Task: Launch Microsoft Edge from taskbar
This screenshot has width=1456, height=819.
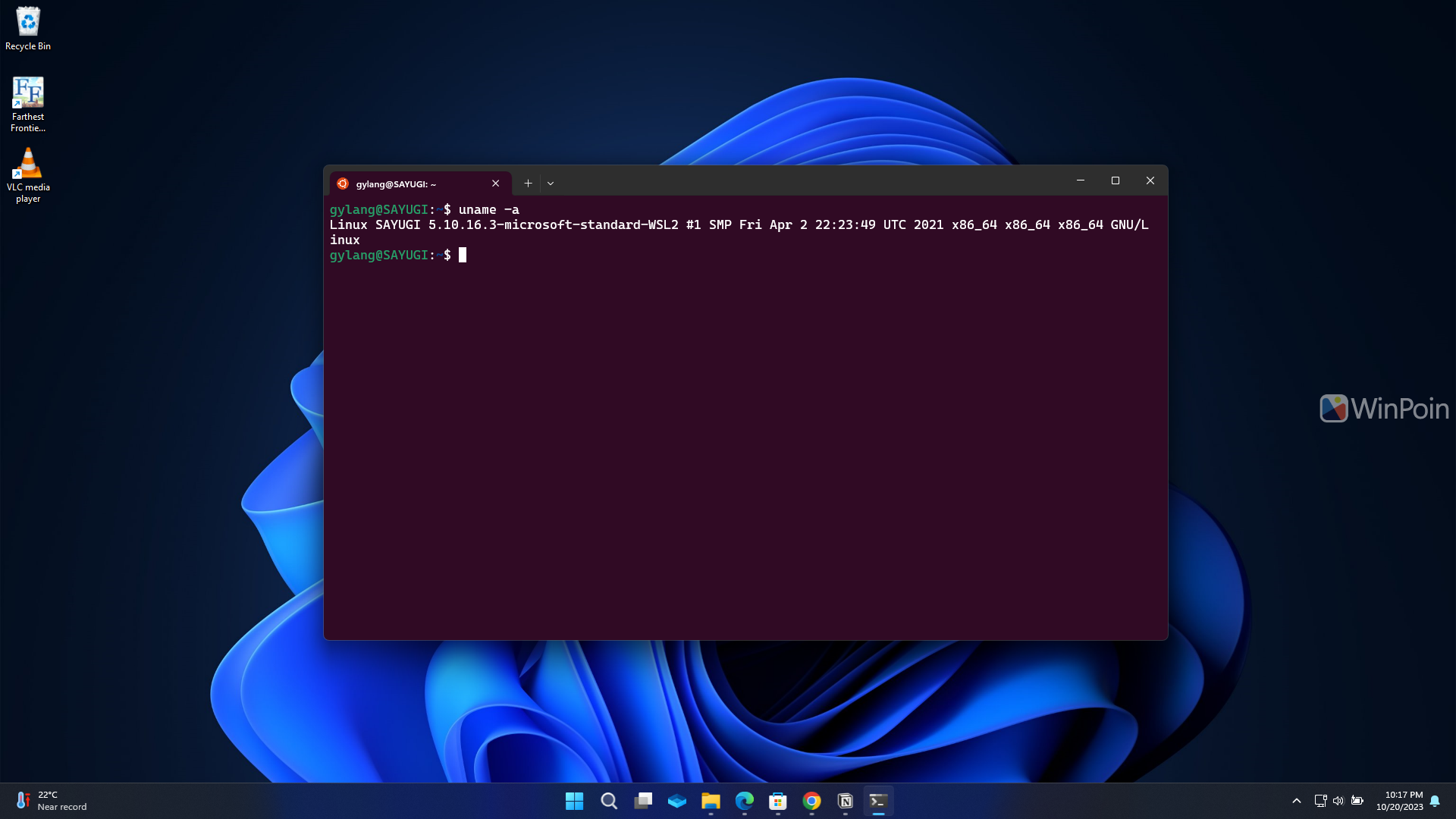Action: coord(745,801)
